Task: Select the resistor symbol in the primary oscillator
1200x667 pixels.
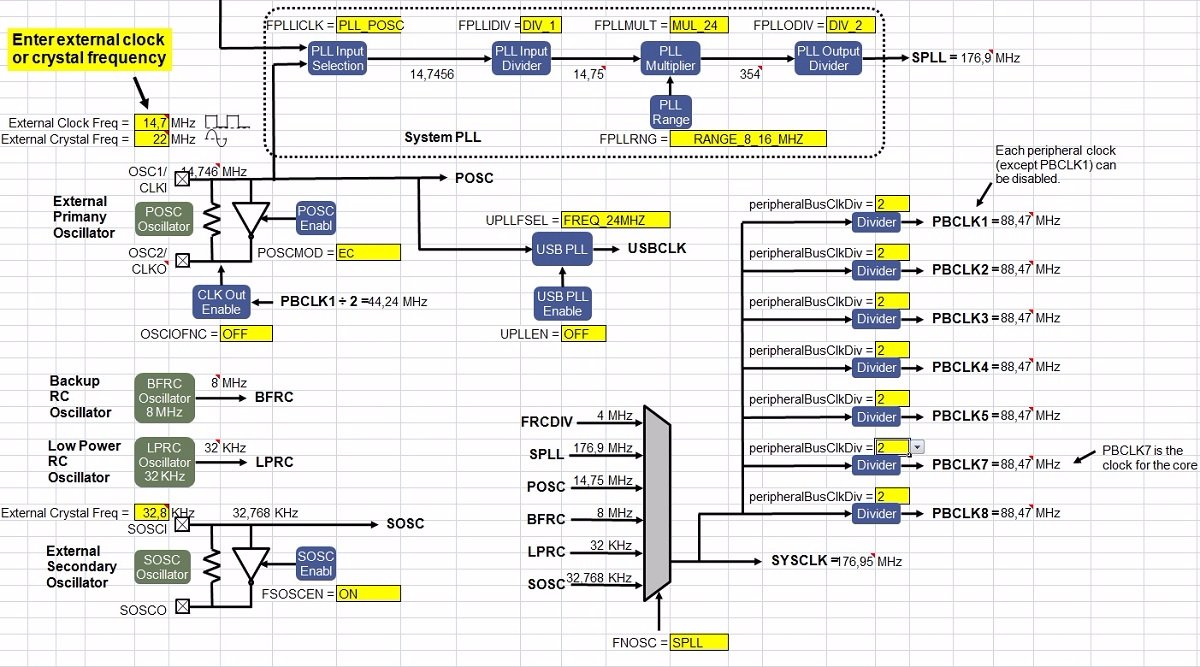Action: [x=212, y=220]
